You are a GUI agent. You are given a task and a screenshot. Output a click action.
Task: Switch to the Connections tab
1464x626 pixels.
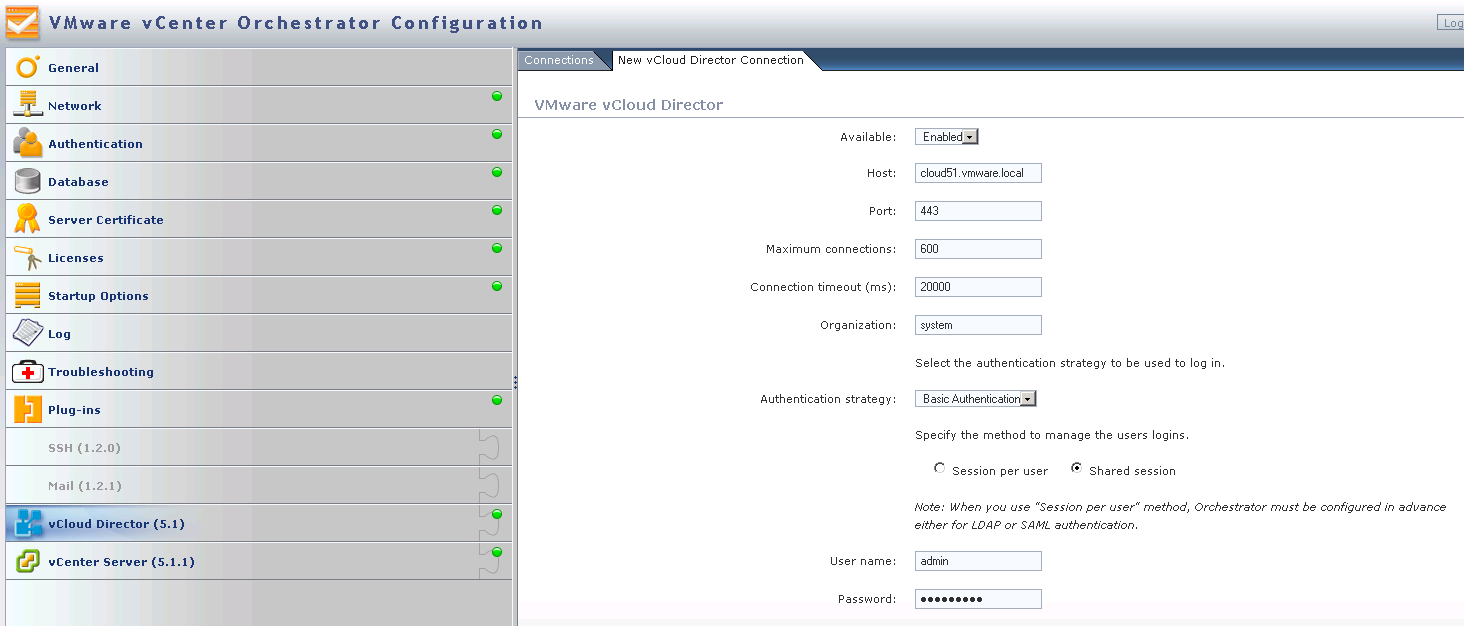558,60
